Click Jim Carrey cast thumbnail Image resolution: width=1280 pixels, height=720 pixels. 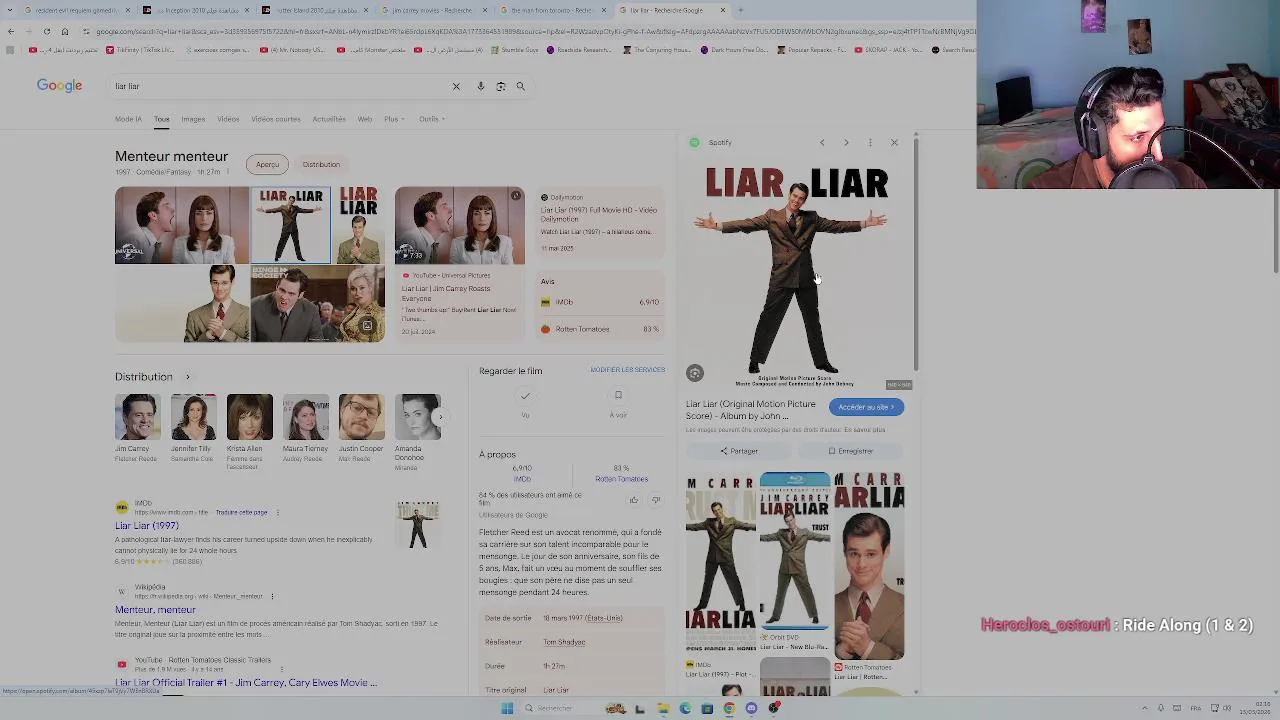[x=137, y=417]
